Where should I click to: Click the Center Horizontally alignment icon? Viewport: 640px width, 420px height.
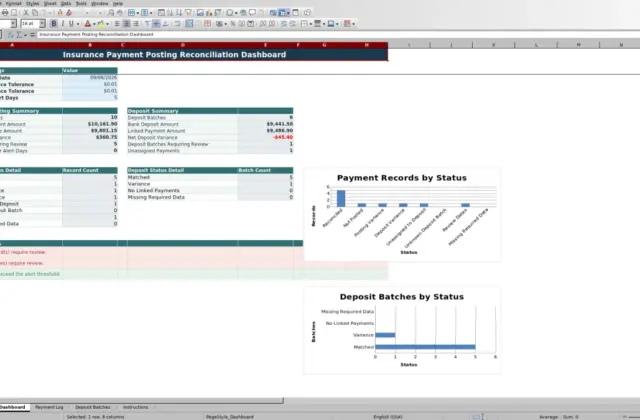127,24
